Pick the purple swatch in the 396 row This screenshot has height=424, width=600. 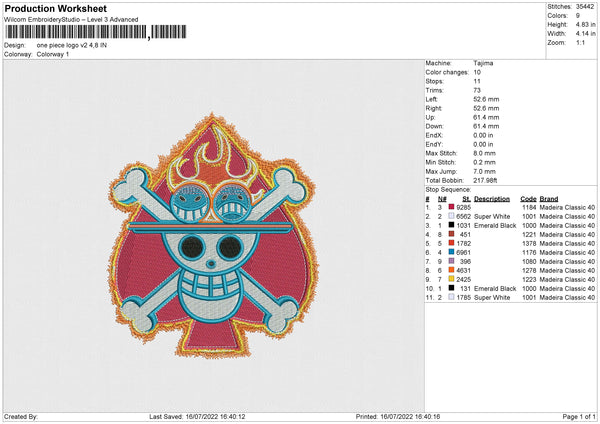451,261
